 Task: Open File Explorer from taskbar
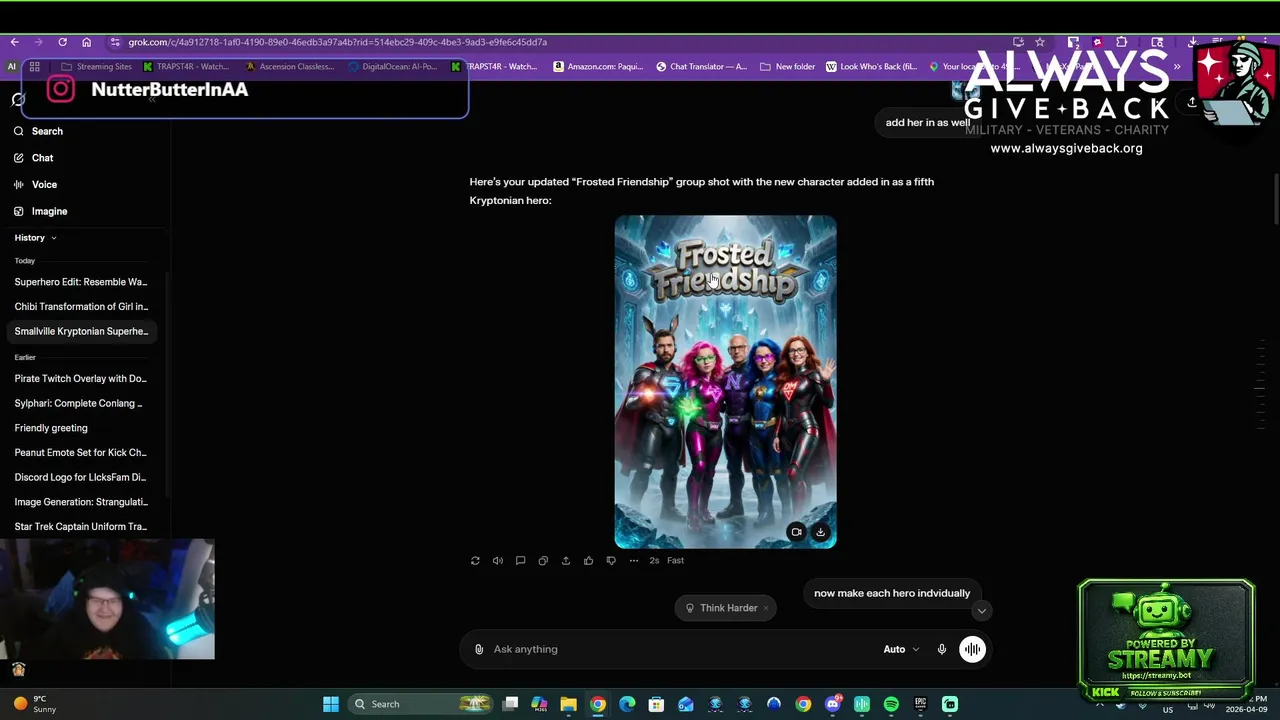(x=568, y=704)
